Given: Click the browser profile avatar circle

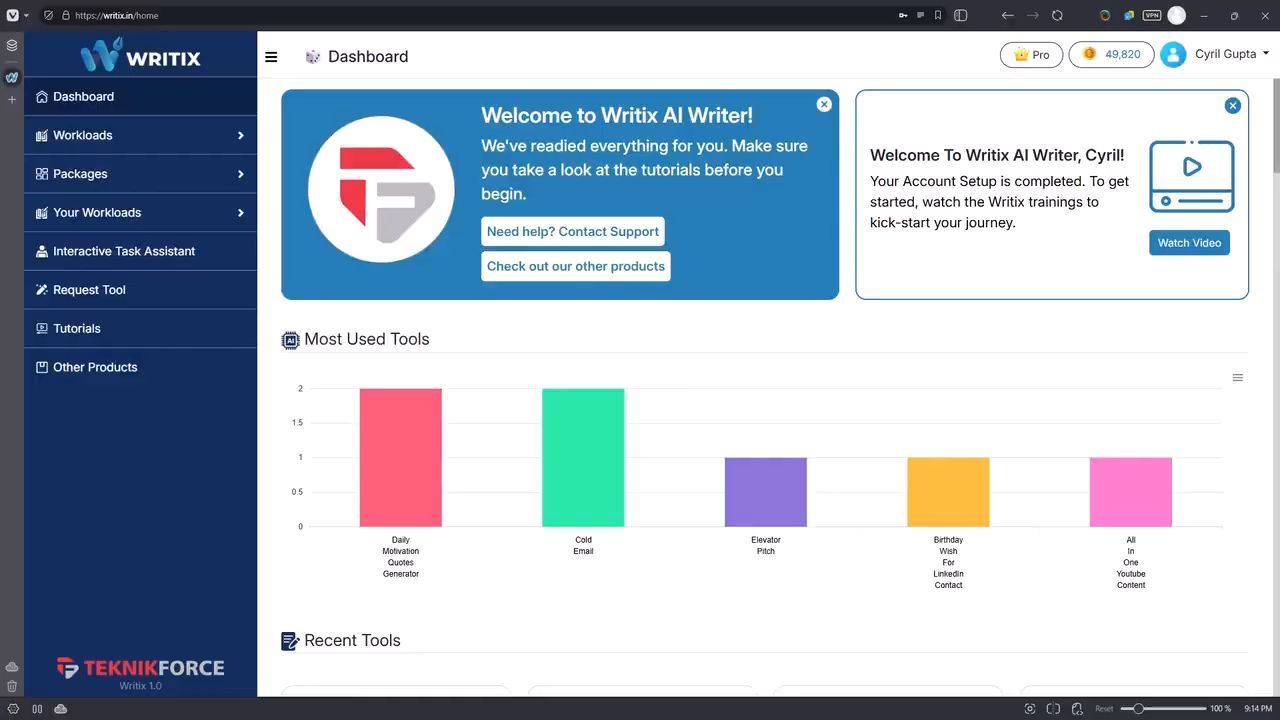Looking at the screenshot, I should 1177,16.
